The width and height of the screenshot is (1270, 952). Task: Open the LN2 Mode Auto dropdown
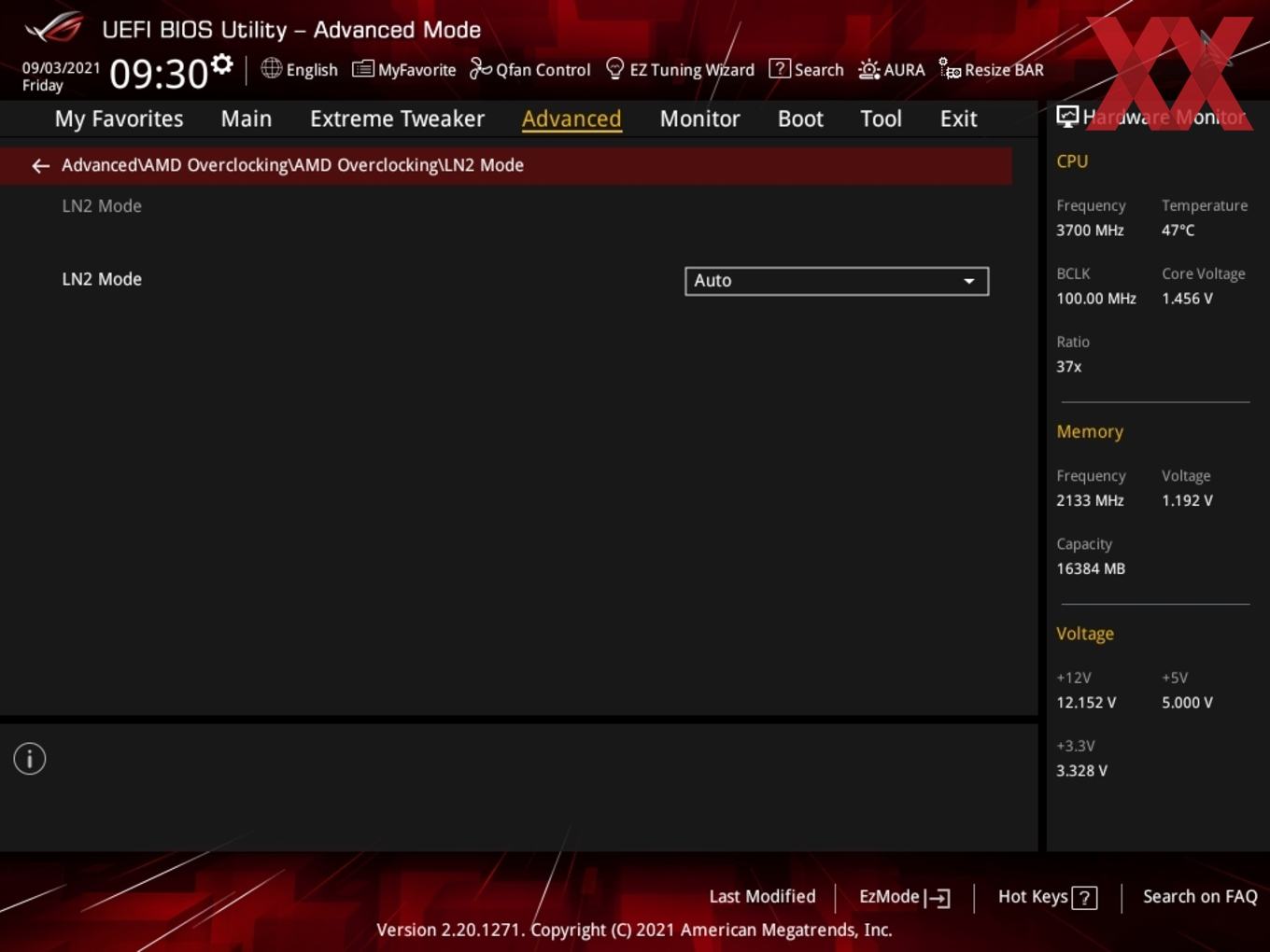point(837,281)
